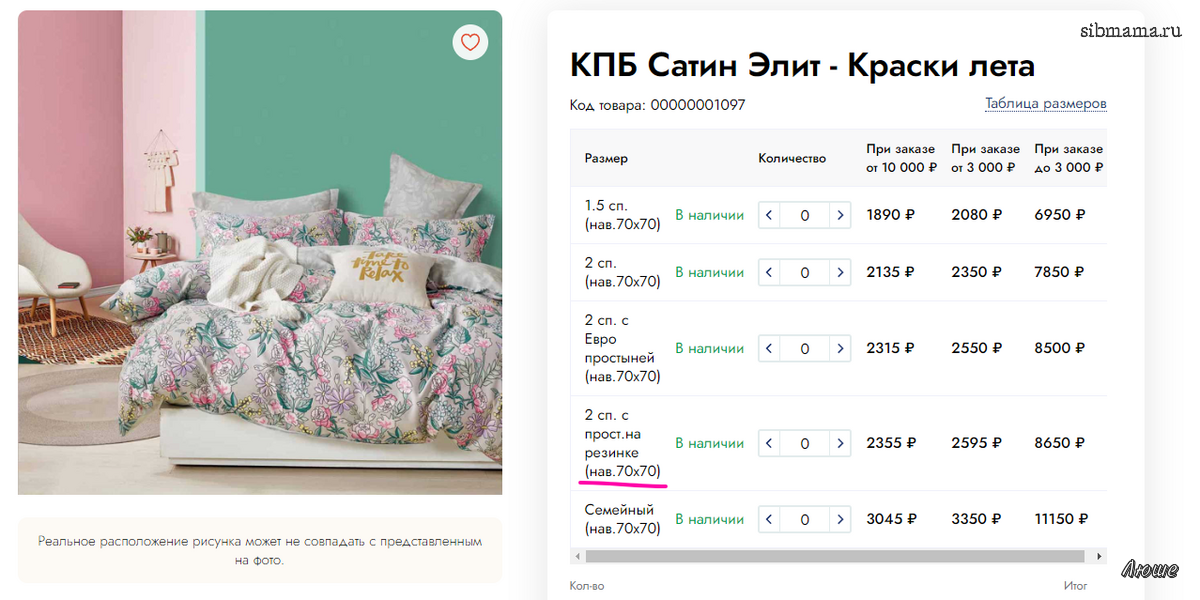Viewport: 1200px width, 600px height.
Task: Click the heart favorite icon on photo
Action: point(470,42)
